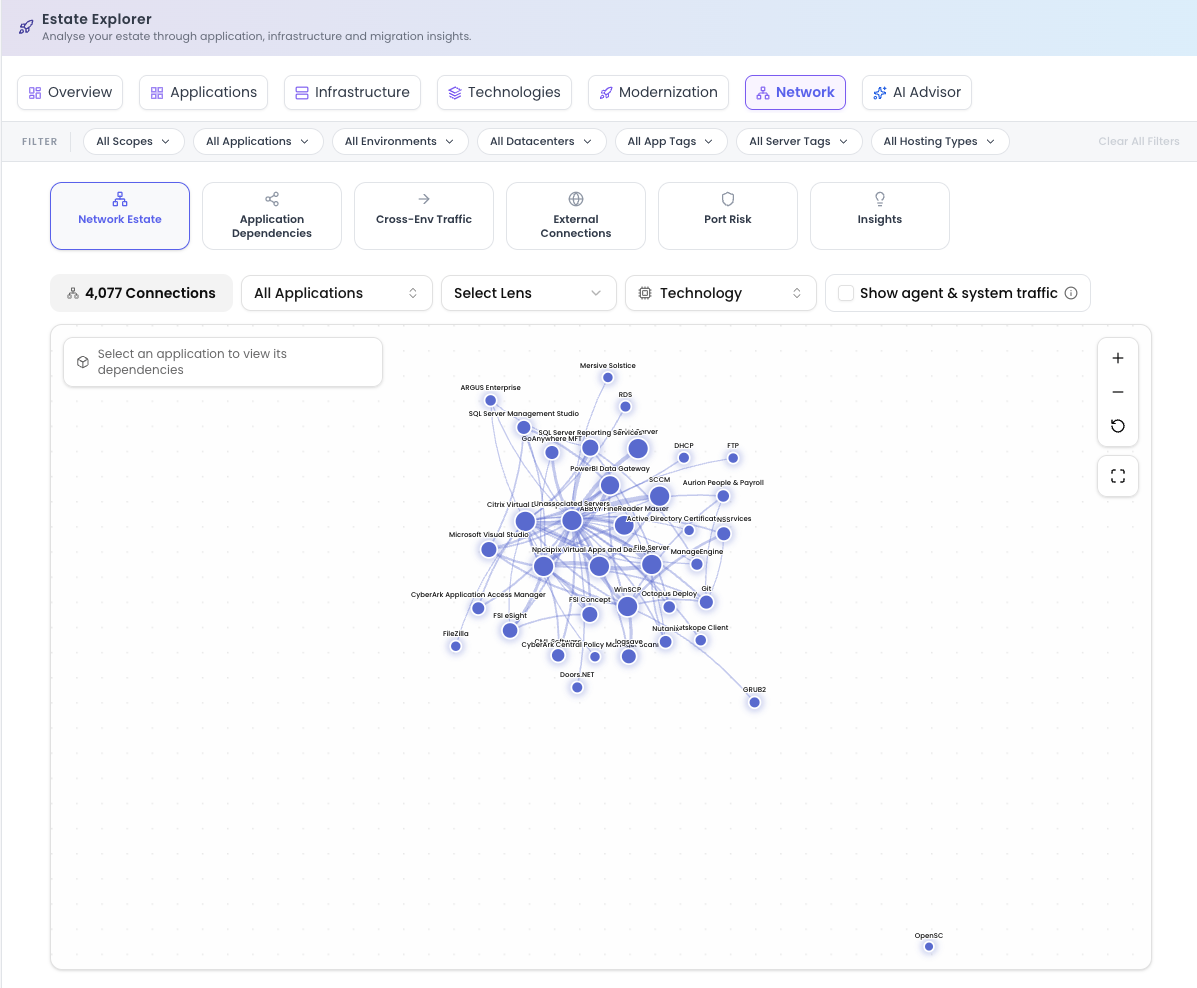Viewport: 1197px width, 988px height.
Task: Select the PowerBI Data Gateway node
Action: click(x=610, y=485)
